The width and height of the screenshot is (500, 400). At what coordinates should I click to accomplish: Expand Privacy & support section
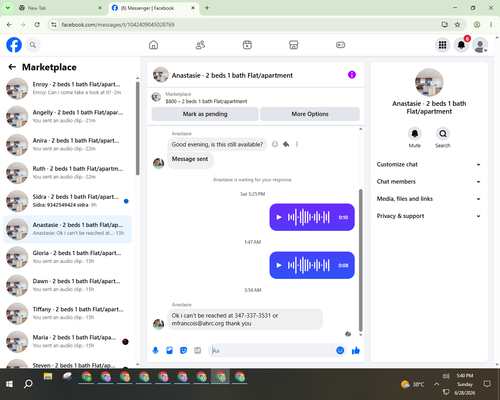click(429, 216)
